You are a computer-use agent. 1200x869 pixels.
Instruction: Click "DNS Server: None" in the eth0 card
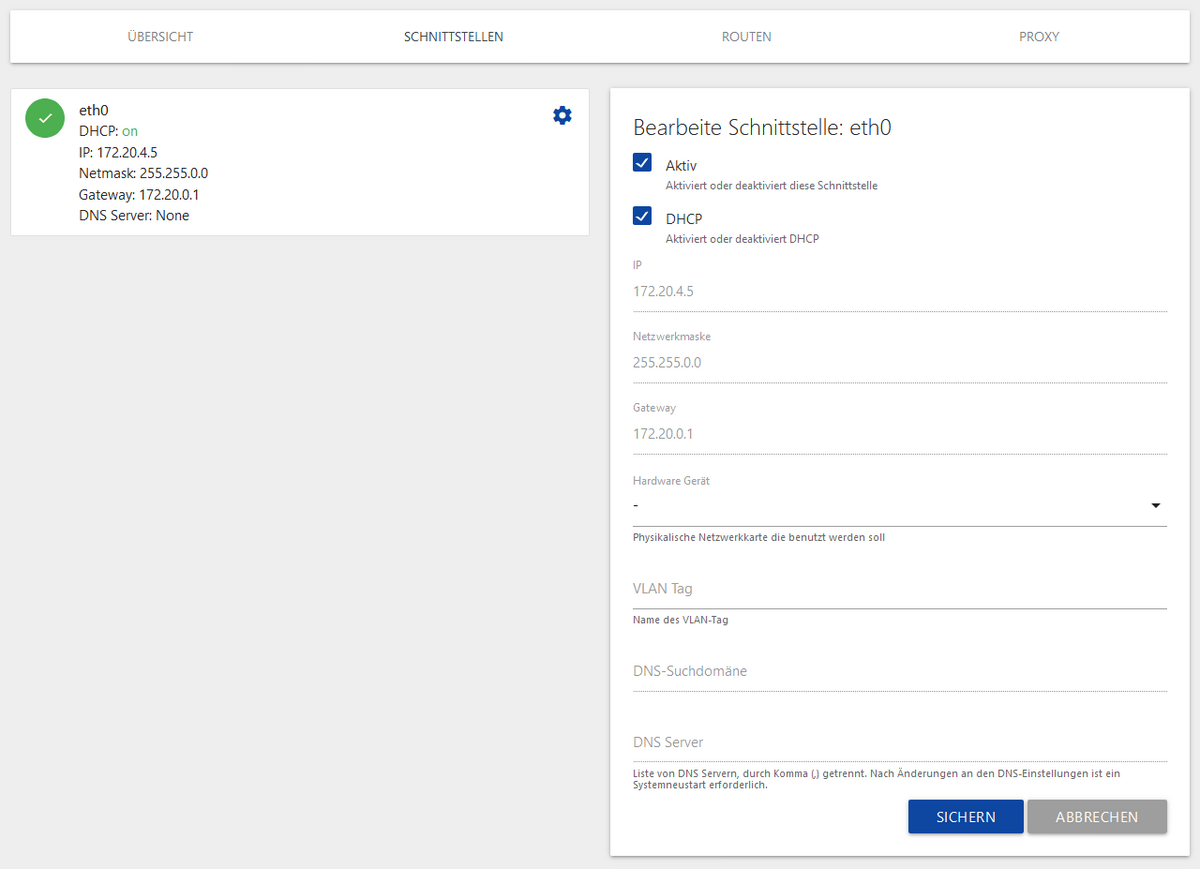pos(134,215)
